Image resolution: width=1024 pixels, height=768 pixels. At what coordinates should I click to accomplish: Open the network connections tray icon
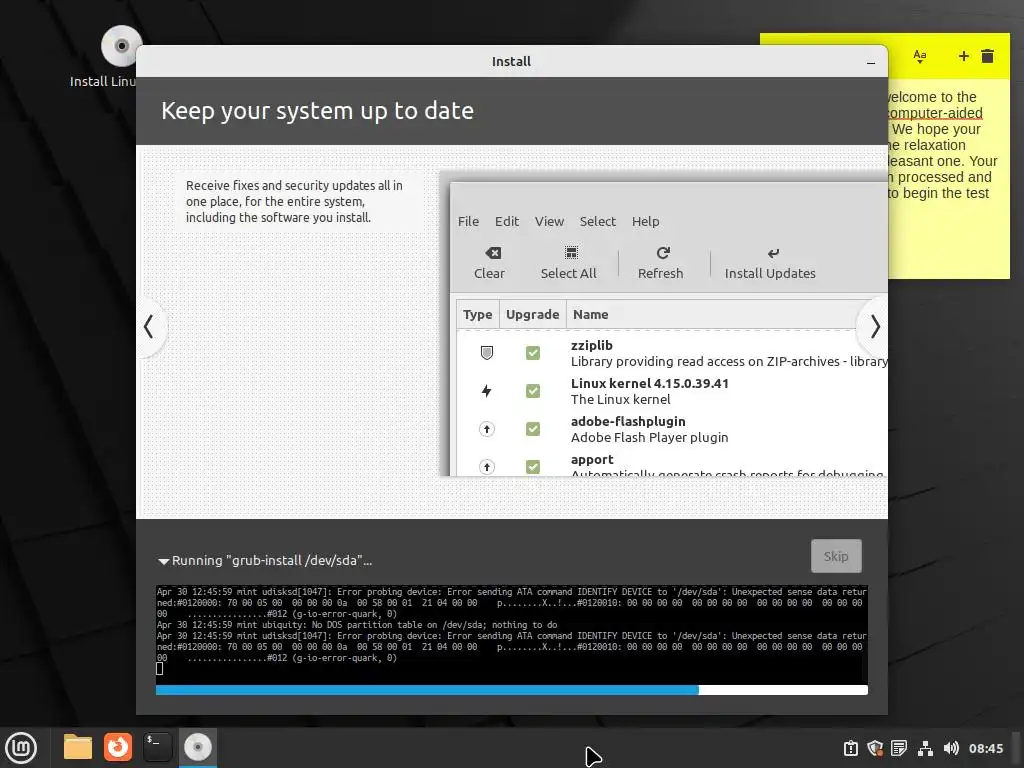point(925,748)
